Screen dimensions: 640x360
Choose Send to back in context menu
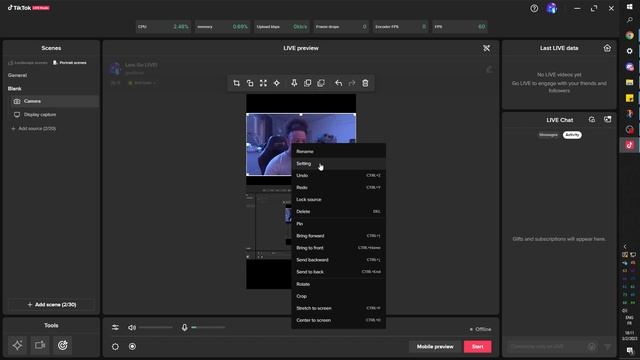(x=338, y=272)
